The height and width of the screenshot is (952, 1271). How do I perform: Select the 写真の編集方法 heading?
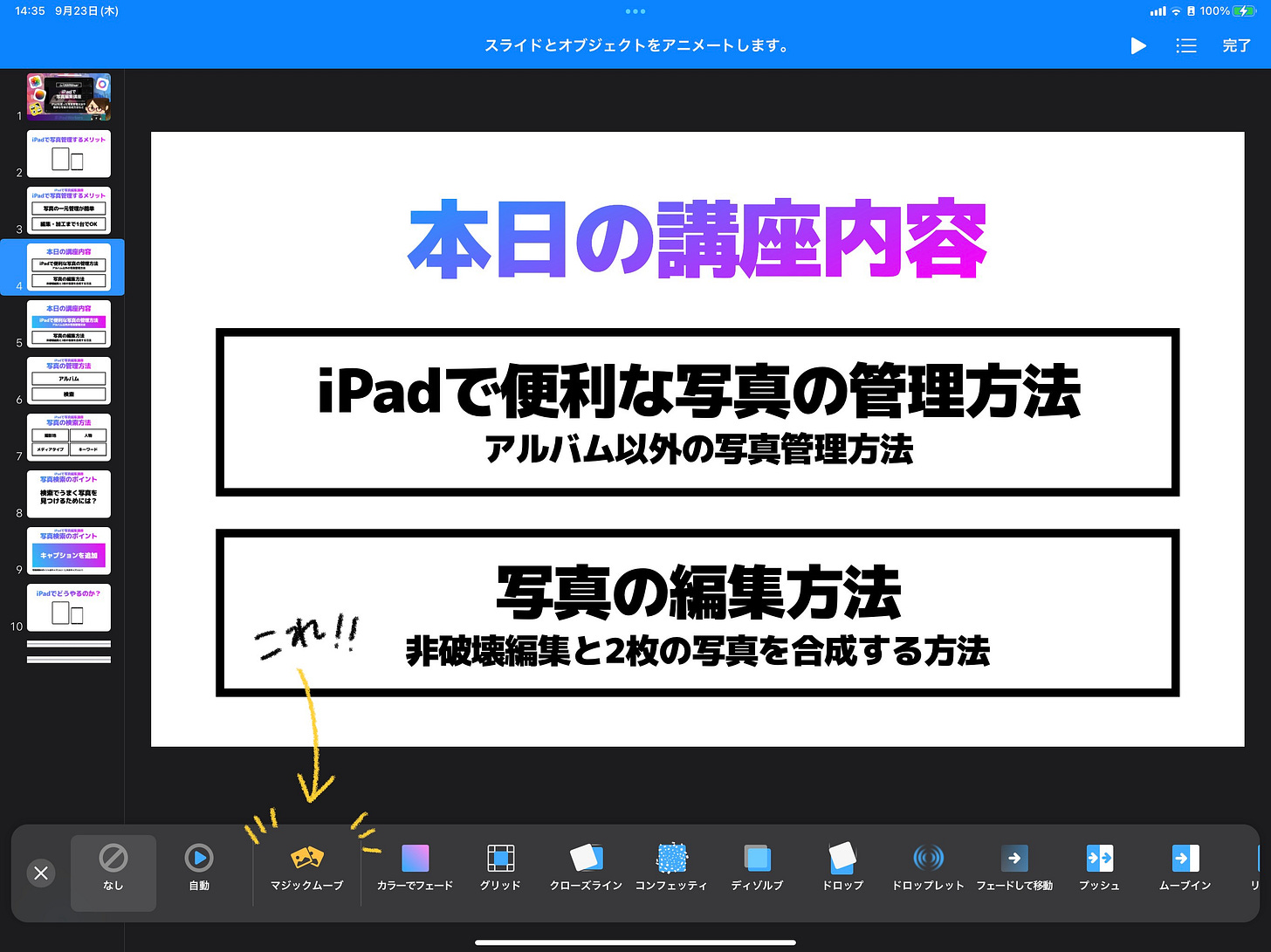698,592
